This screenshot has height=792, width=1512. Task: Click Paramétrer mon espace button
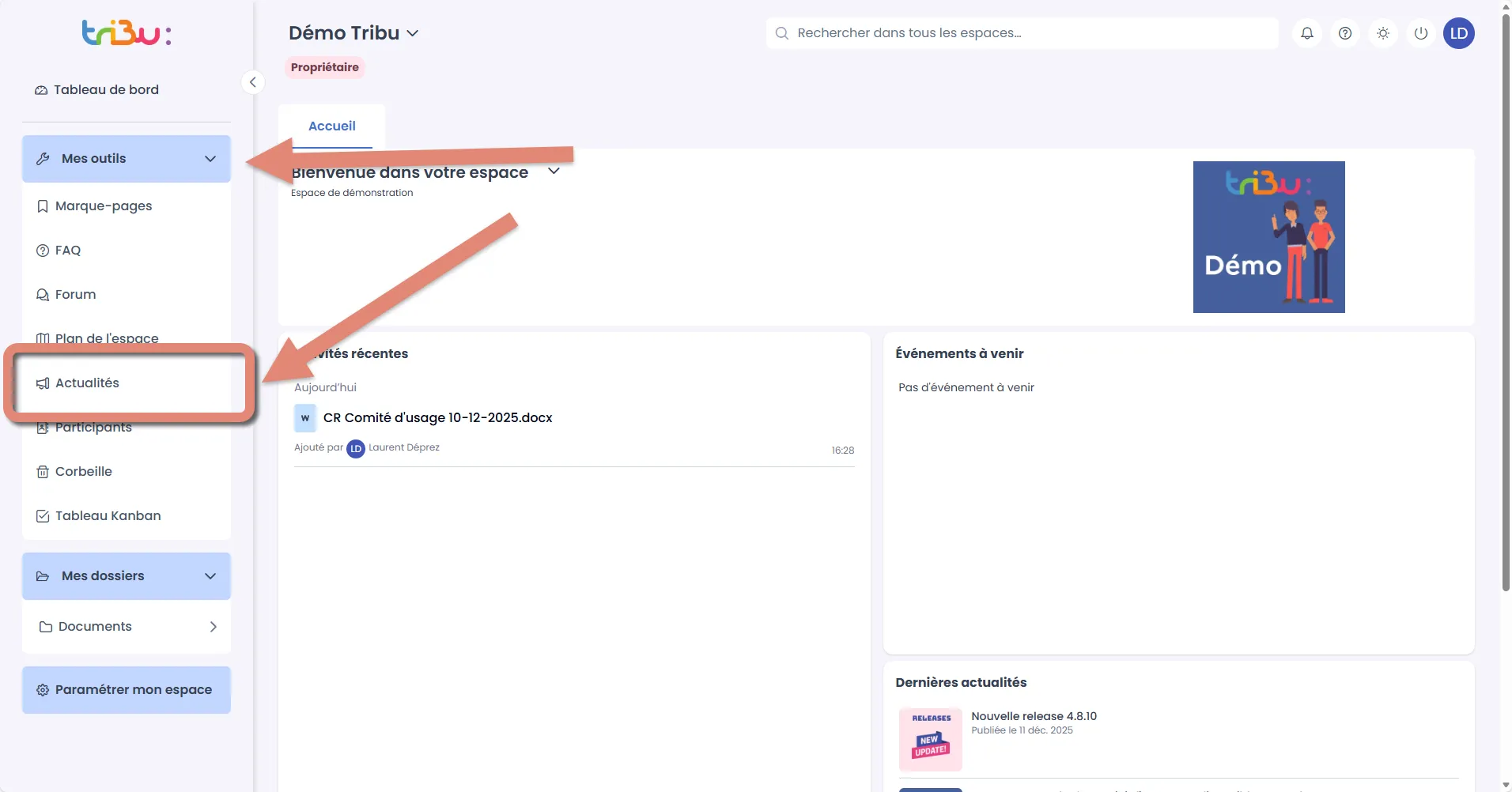127,690
